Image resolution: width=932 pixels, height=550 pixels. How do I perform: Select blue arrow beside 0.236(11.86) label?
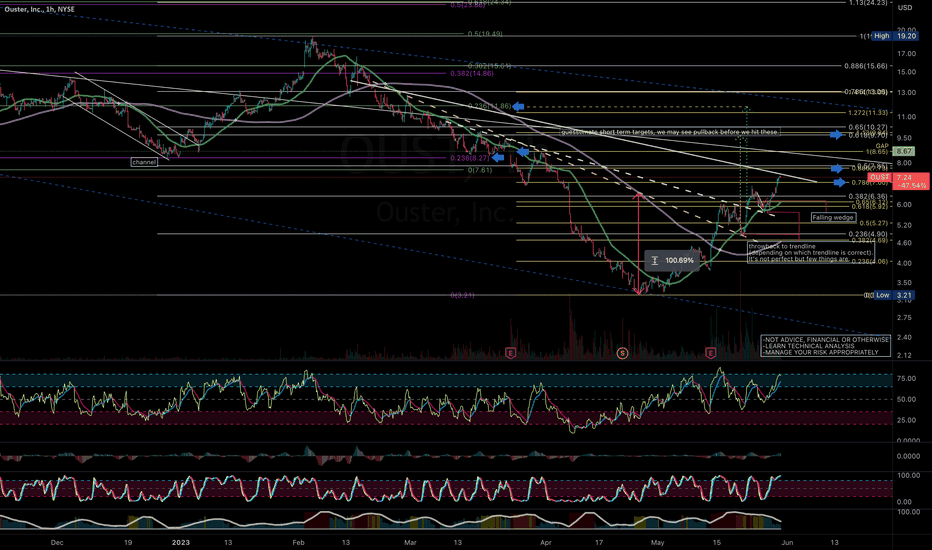[x=518, y=106]
